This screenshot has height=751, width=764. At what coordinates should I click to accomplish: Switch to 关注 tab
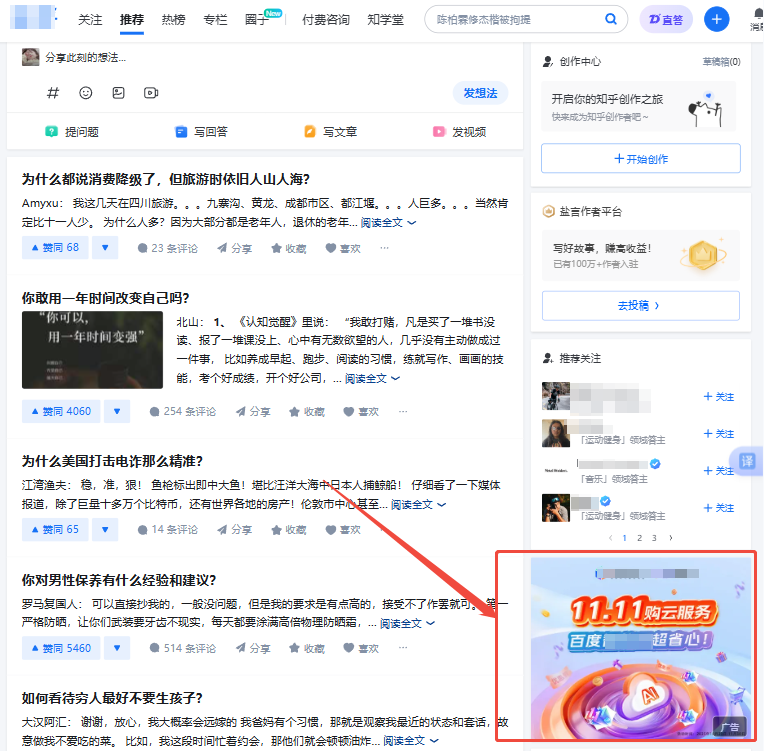click(x=90, y=19)
